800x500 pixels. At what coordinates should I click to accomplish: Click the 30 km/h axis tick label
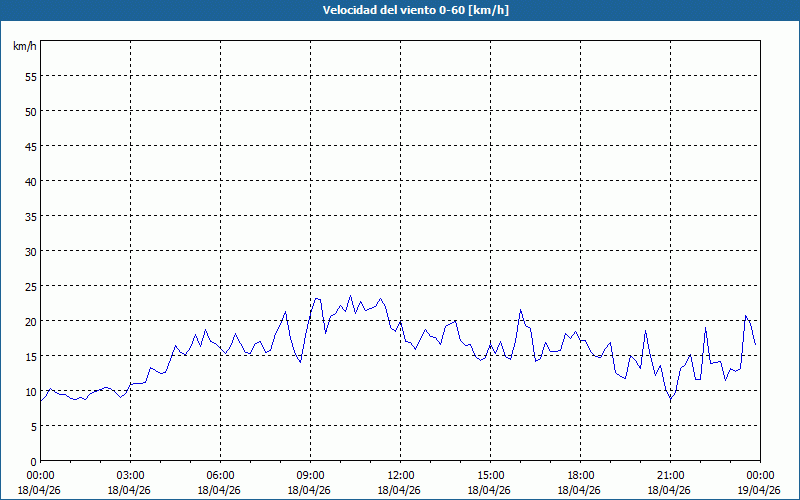pos(30,251)
